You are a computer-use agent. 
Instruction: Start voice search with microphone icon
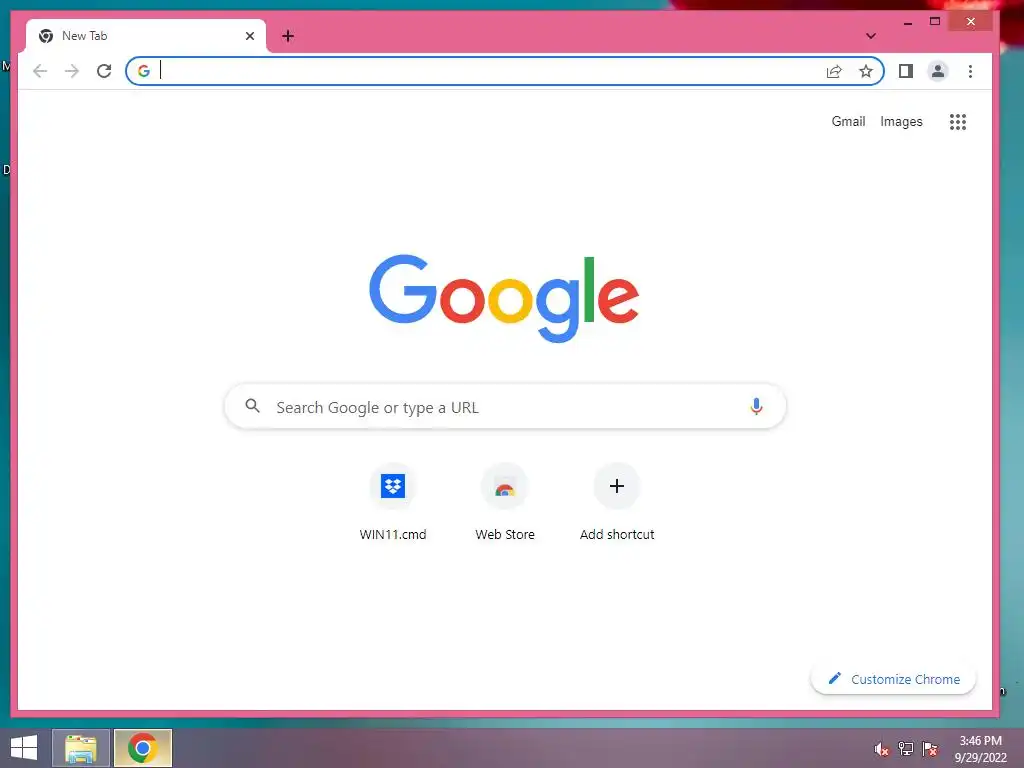756,407
